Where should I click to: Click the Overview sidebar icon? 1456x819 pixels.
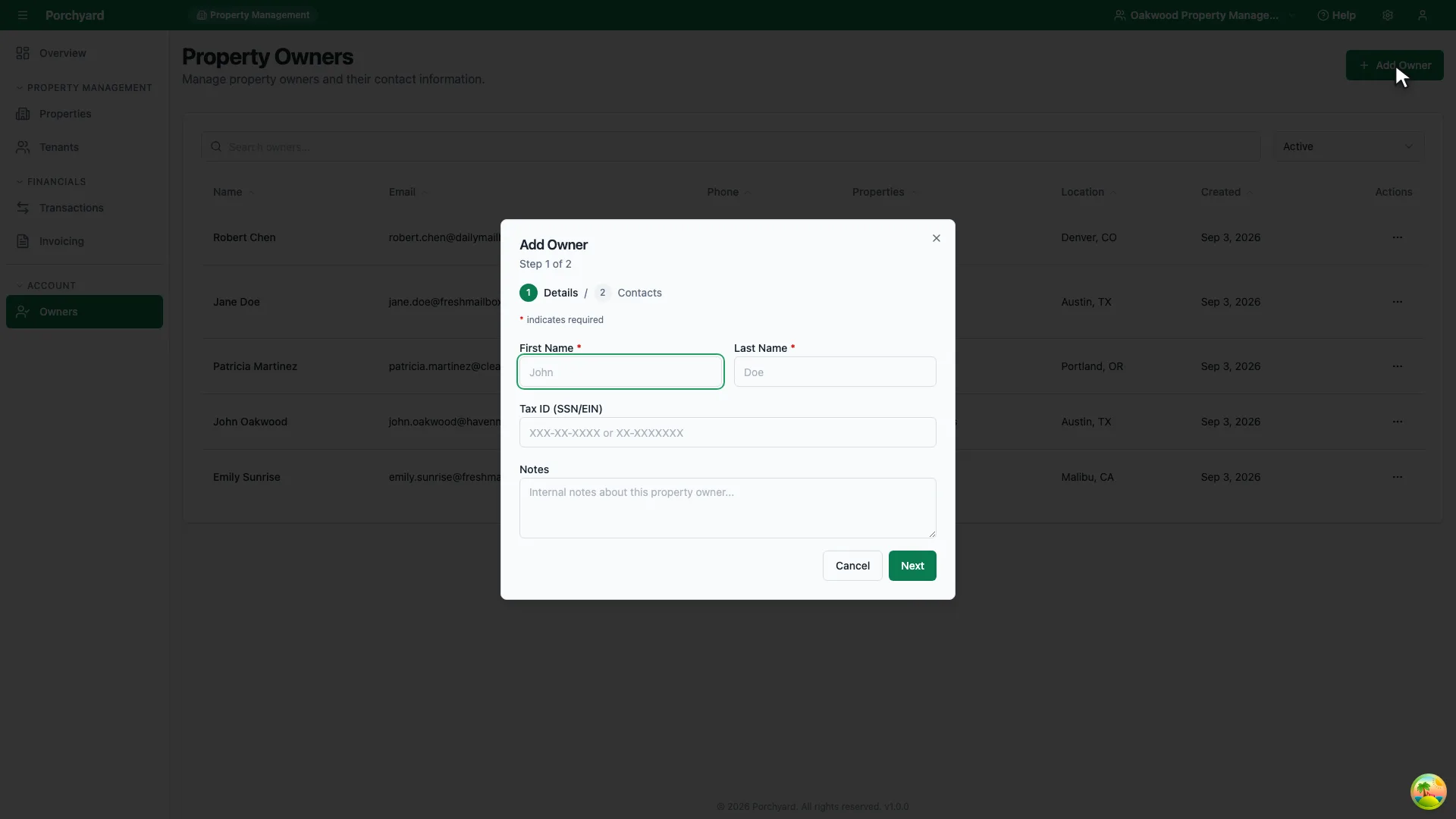[x=23, y=53]
